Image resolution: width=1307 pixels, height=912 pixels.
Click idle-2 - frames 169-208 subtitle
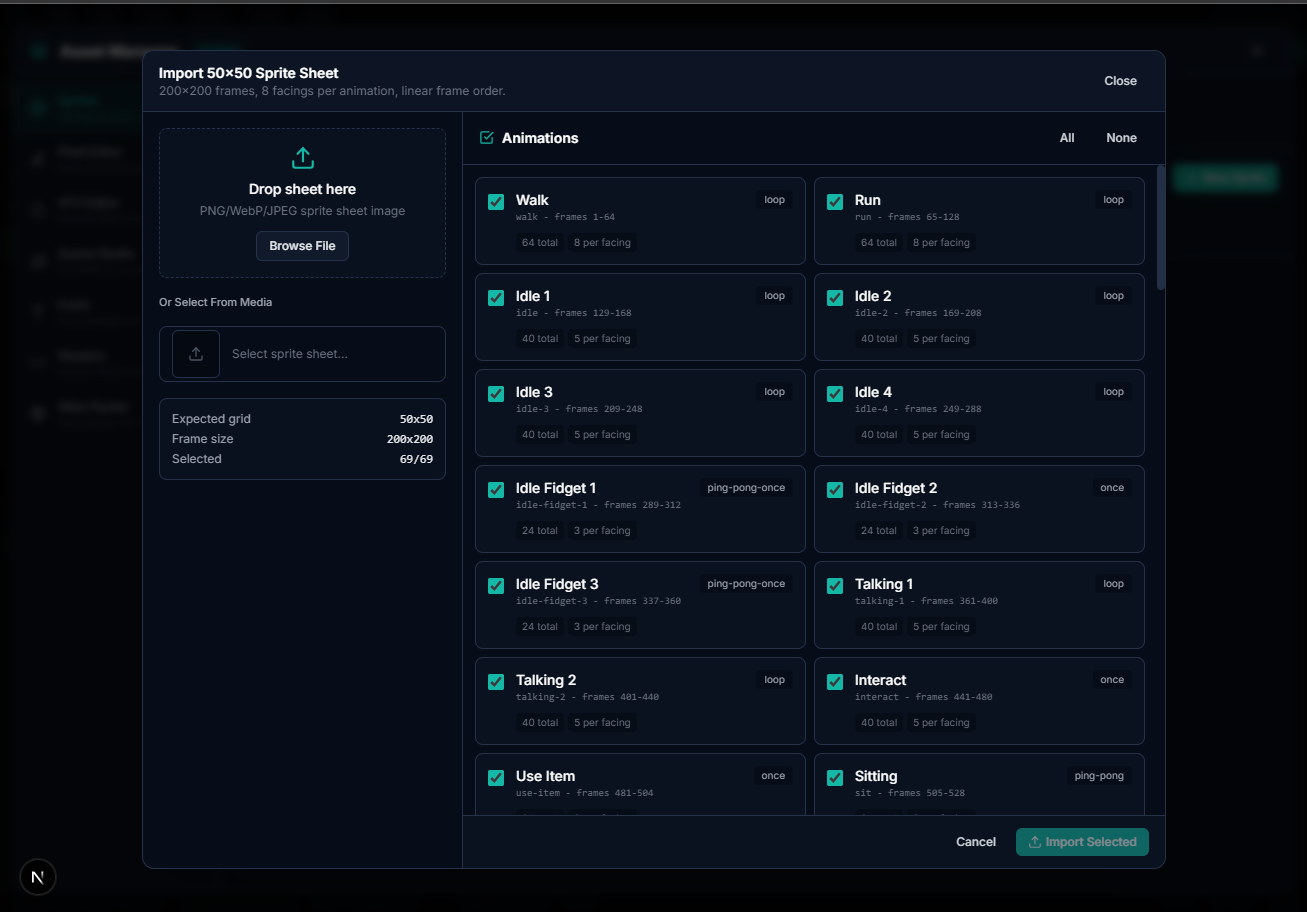click(x=918, y=313)
